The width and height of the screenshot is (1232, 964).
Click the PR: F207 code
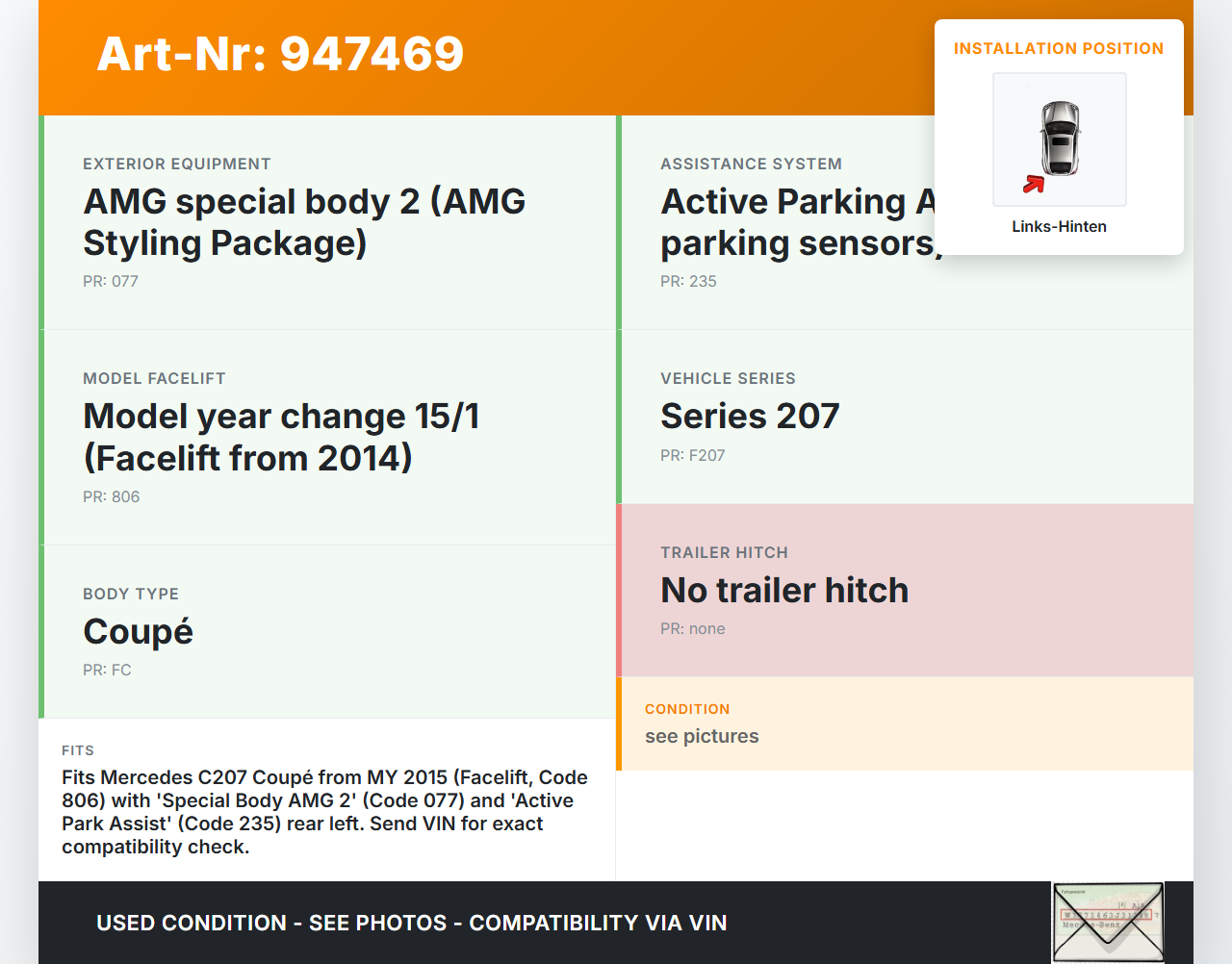692,456
